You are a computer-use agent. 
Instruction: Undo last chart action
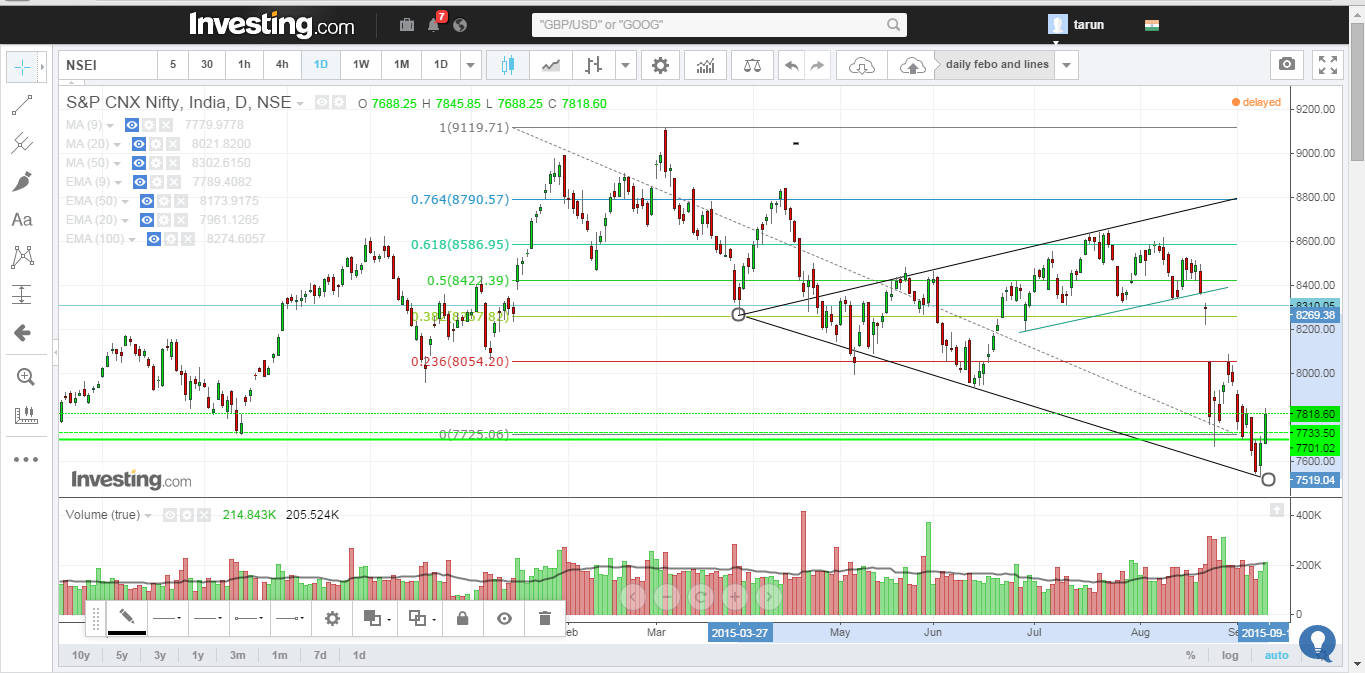pos(791,65)
